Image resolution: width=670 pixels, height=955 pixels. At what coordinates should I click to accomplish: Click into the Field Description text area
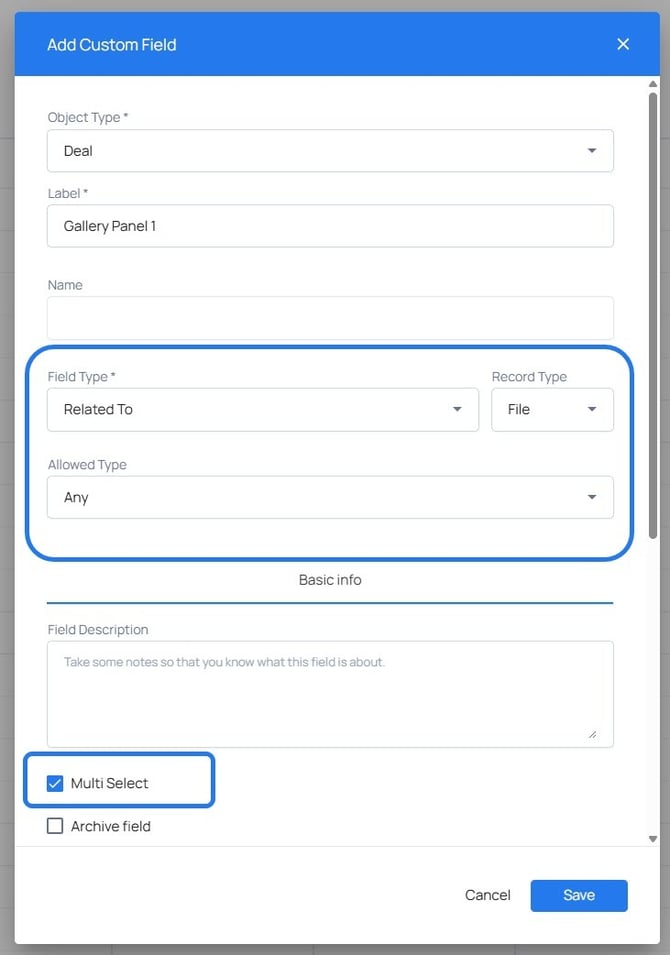click(330, 694)
